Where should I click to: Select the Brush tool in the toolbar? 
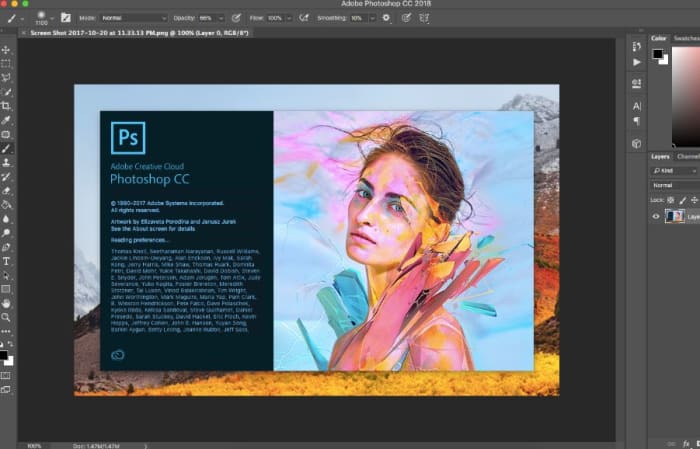6,148
